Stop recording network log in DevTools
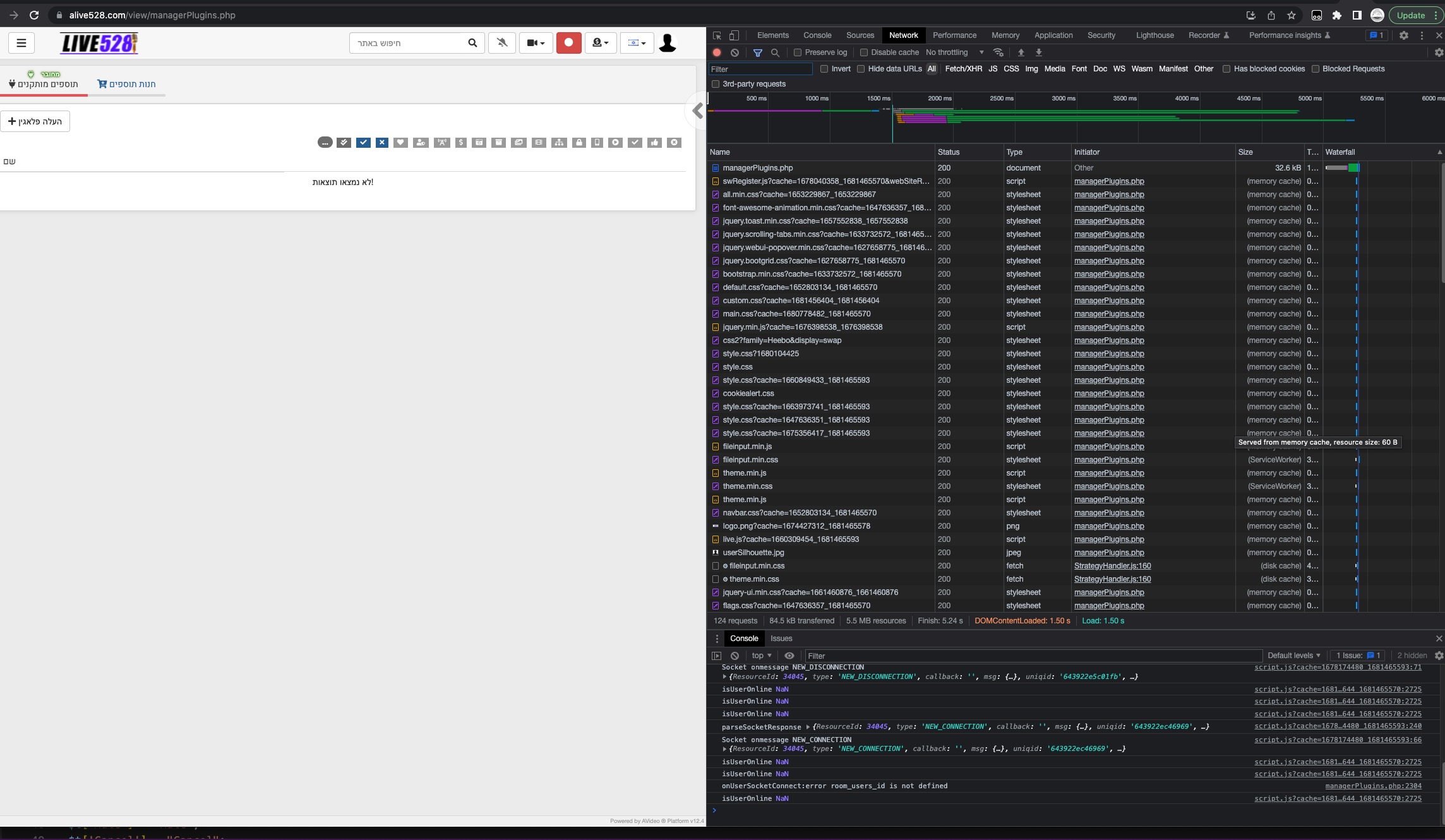 point(716,52)
